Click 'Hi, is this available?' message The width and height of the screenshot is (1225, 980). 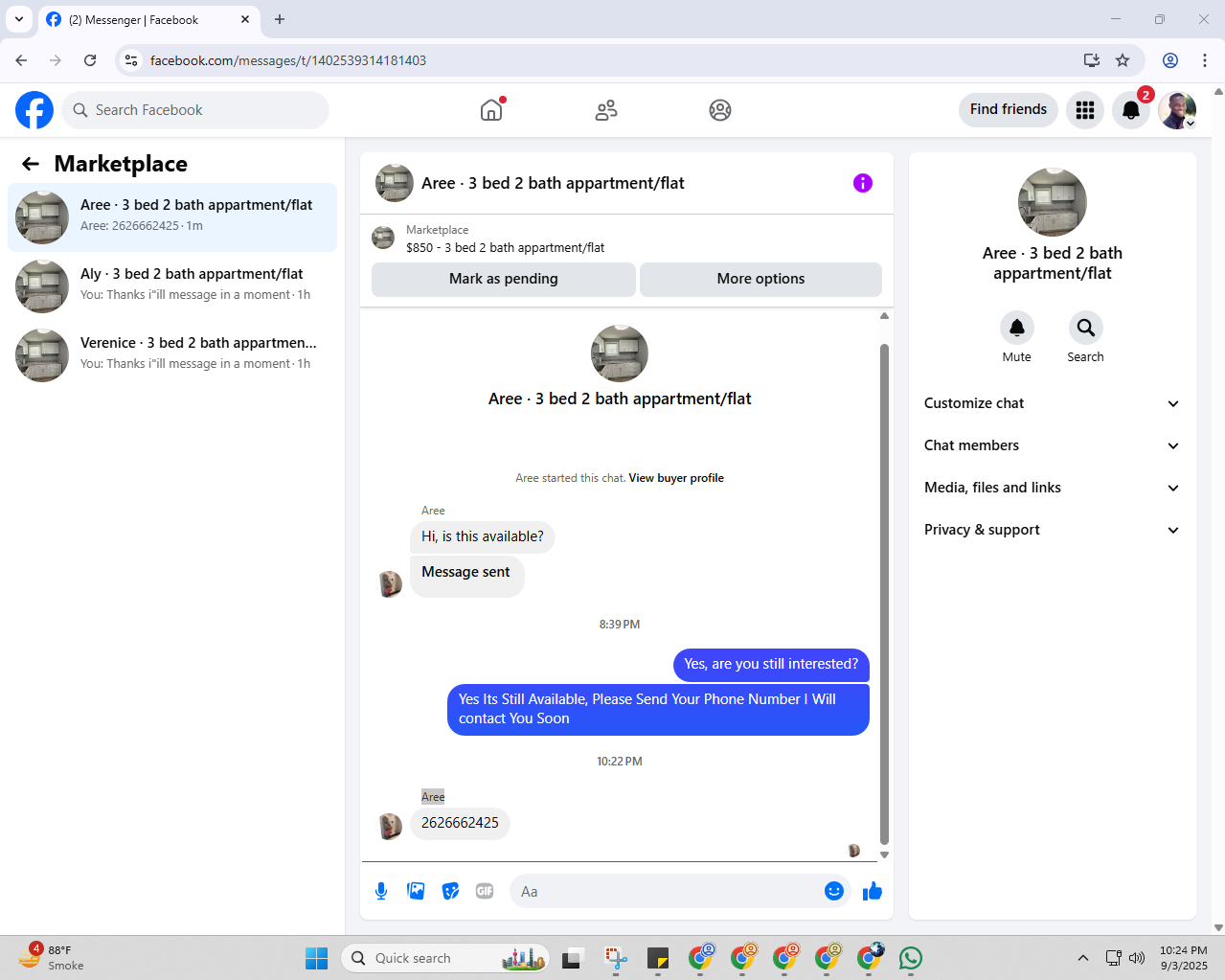tap(482, 536)
